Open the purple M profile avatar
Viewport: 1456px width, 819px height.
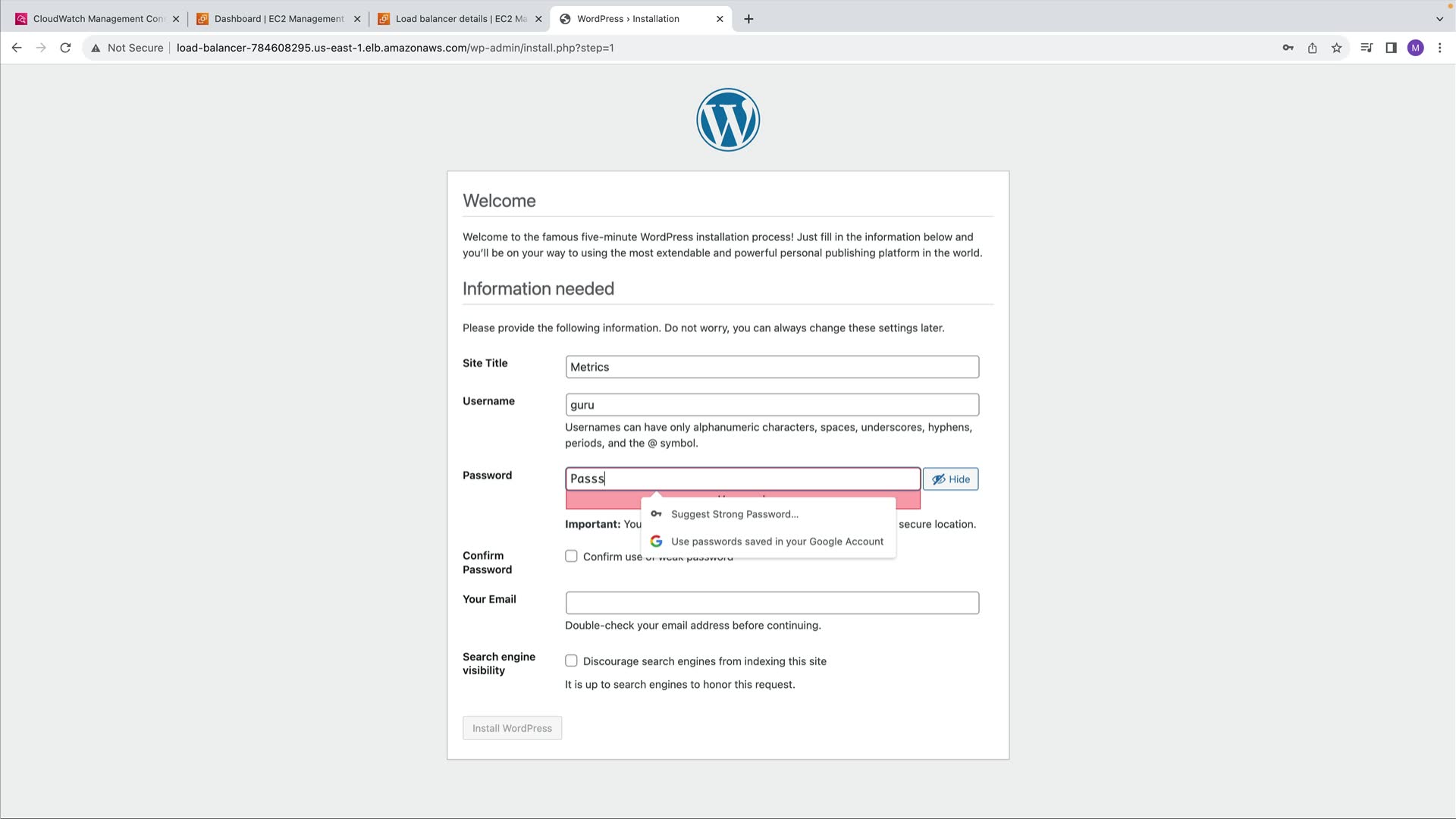[x=1415, y=48]
